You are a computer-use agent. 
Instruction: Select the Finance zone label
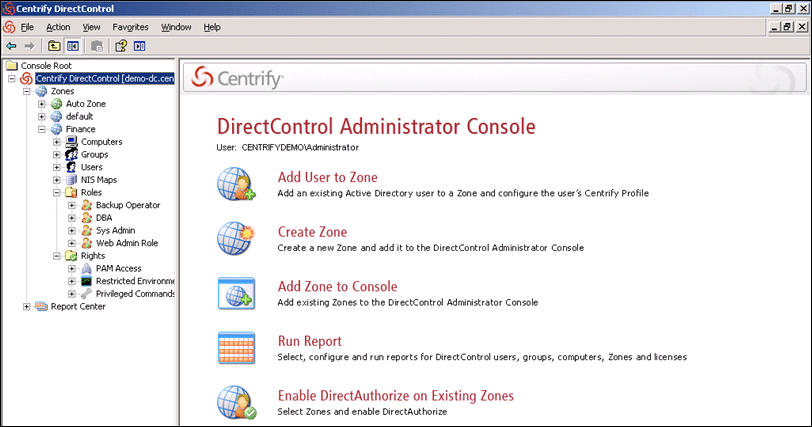[x=80, y=129]
